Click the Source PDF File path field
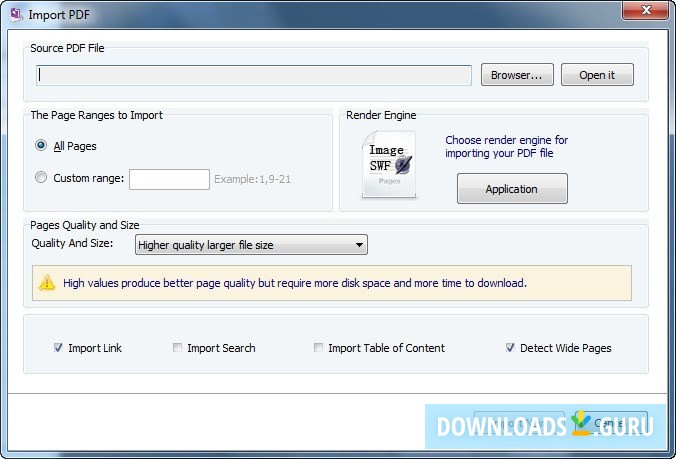The image size is (676, 459). pos(254,75)
